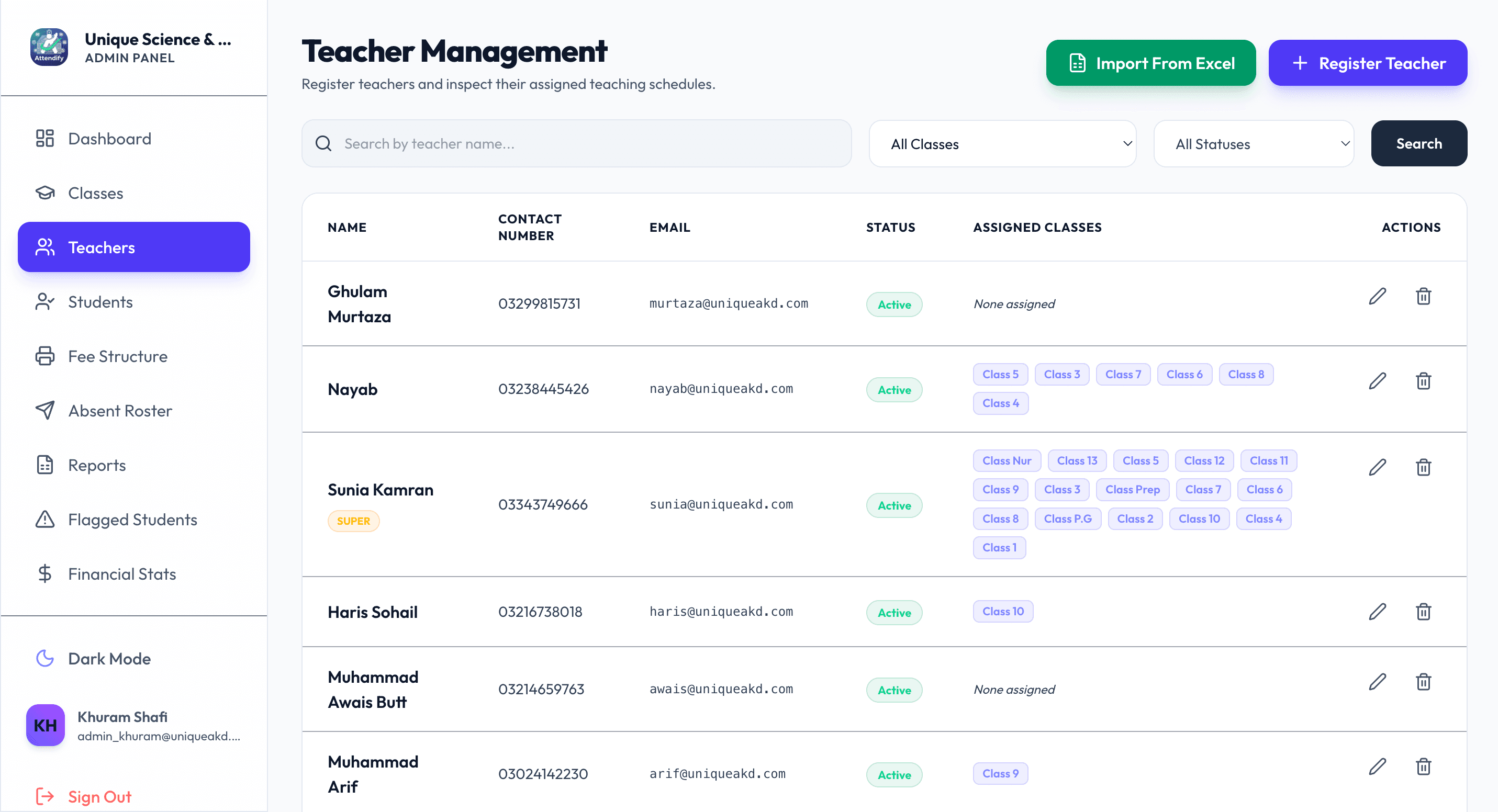Select Teachers in the sidebar
This screenshot has height=812, width=1498.
coord(134,247)
